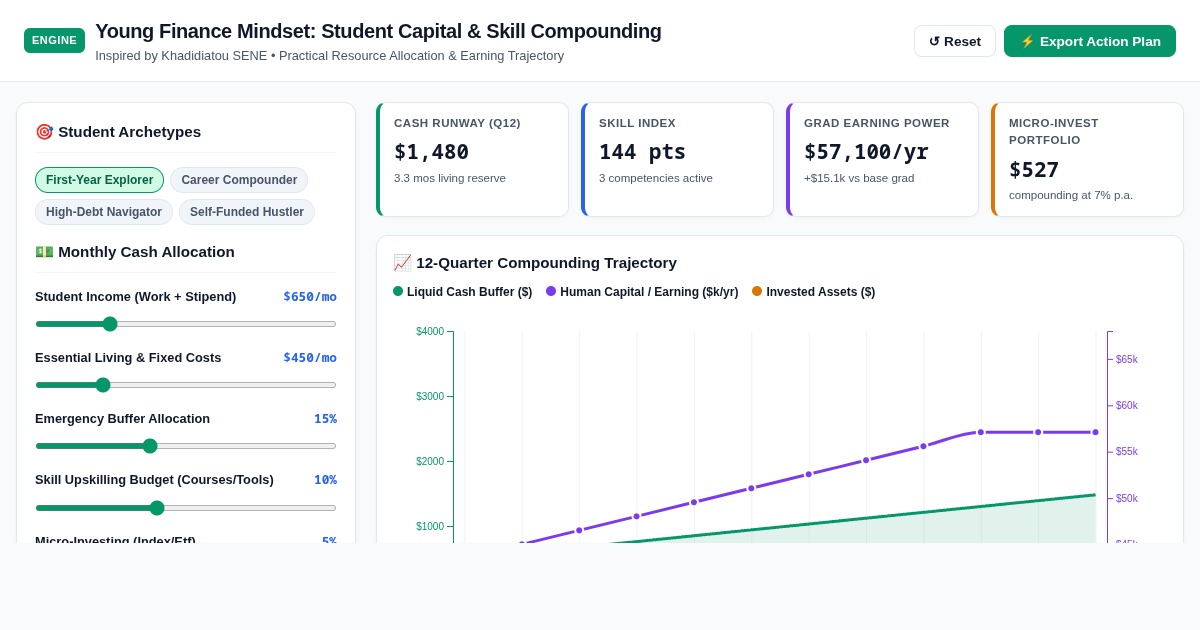This screenshot has width=1200, height=630.
Task: Click the 15% emergency buffer value
Action: [325, 419]
